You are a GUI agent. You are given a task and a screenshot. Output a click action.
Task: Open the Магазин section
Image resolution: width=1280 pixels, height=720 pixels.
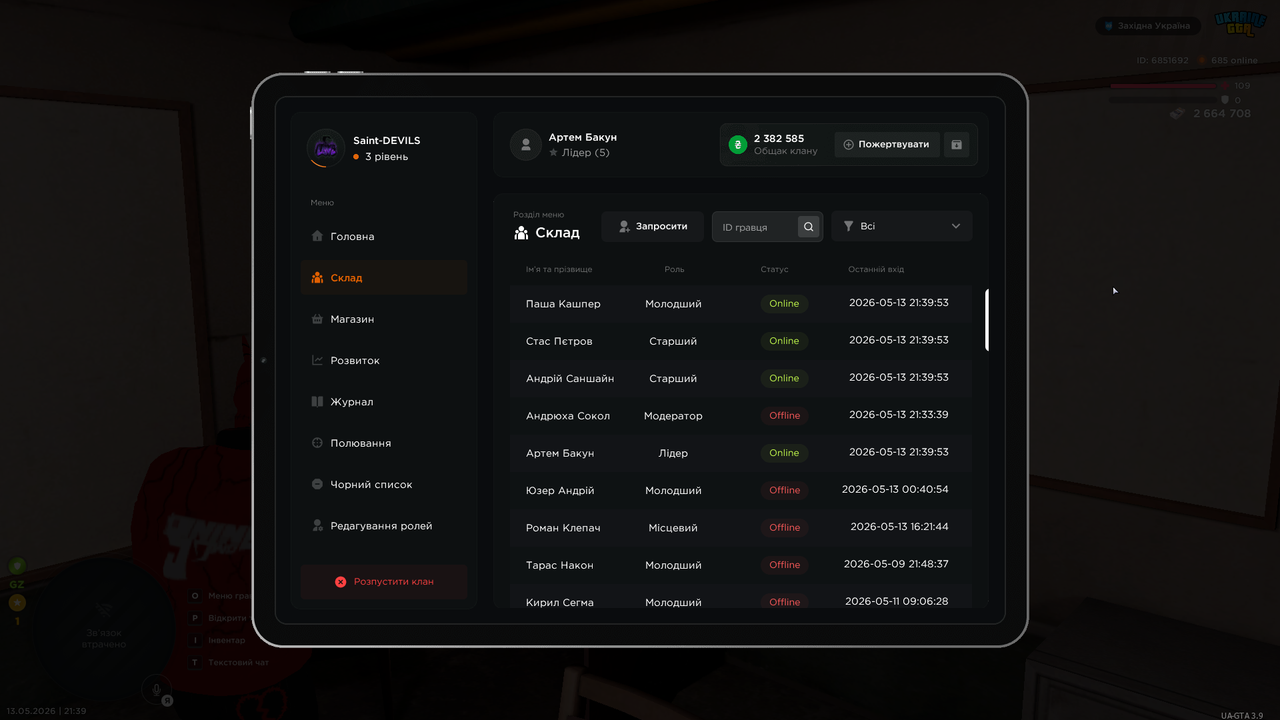point(384,319)
